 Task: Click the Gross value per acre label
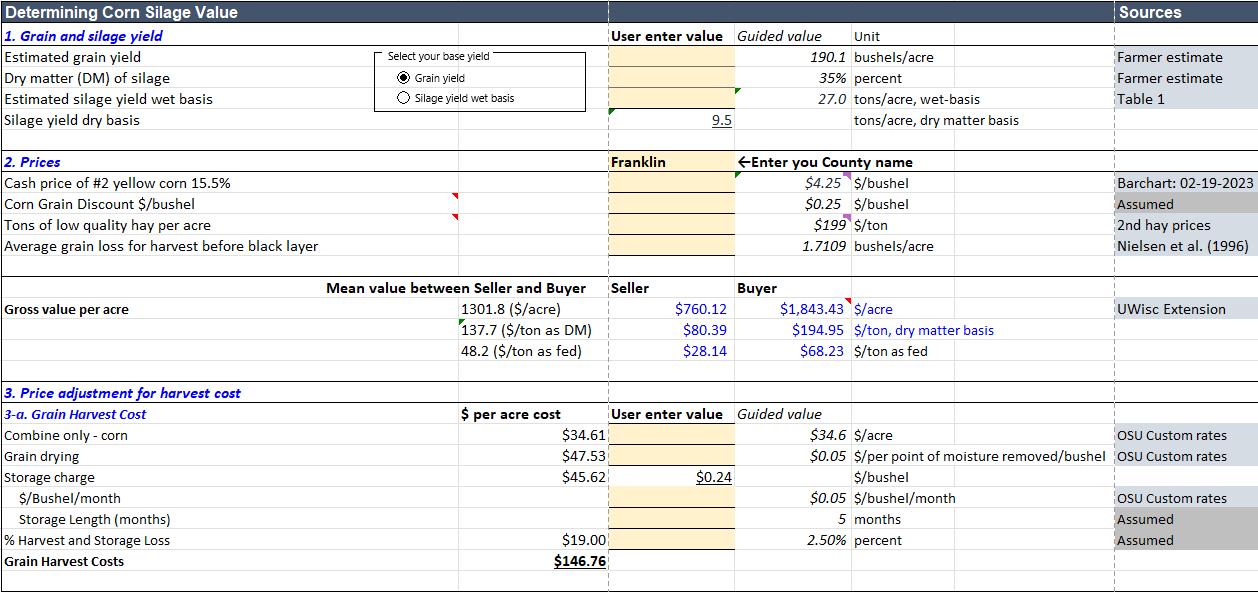pyautogui.click(x=66, y=309)
